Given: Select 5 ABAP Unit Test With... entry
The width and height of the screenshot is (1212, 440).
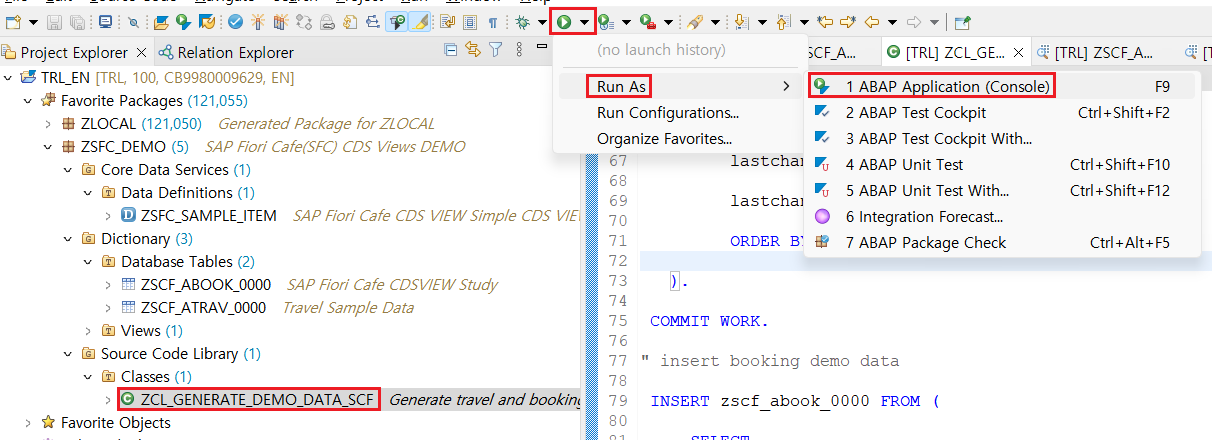Looking at the screenshot, I should [x=1003, y=191].
